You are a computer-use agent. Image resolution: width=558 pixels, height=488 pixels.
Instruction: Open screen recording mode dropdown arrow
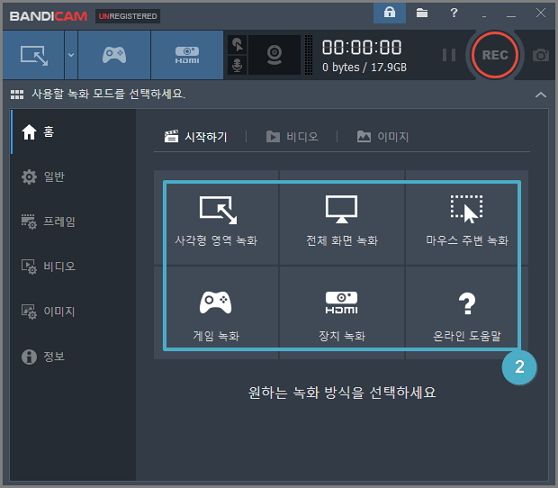[71, 55]
